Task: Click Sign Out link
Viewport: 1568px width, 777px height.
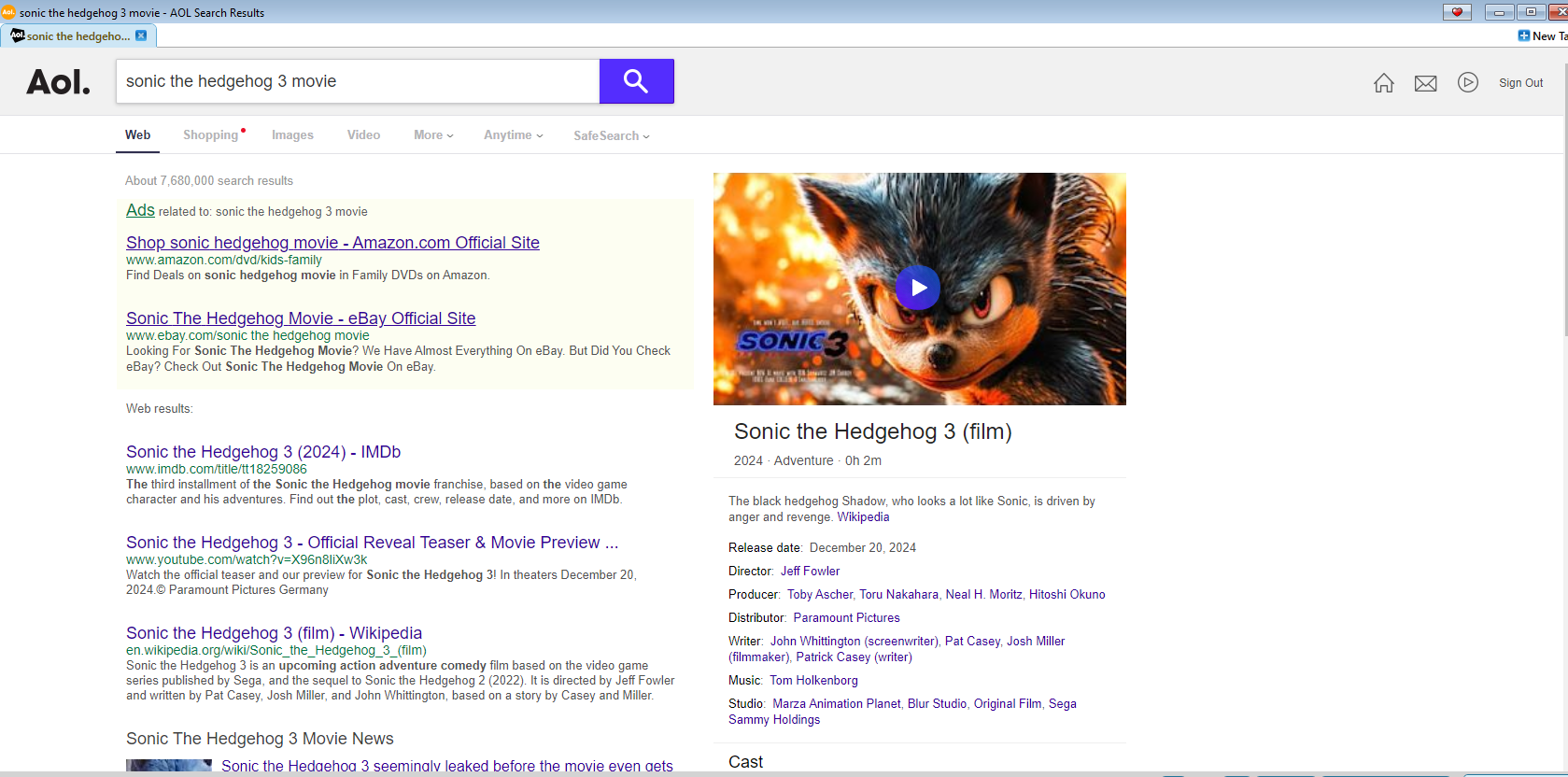Action: click(1520, 82)
